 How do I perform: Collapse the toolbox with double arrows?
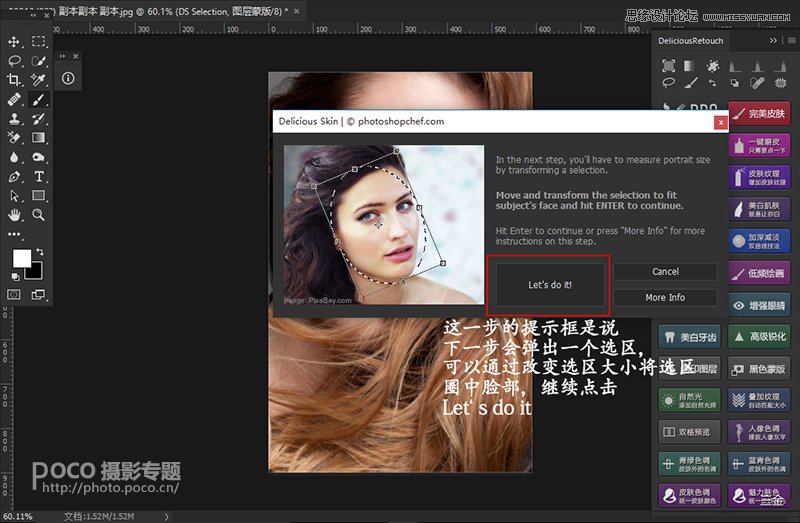[33, 16]
